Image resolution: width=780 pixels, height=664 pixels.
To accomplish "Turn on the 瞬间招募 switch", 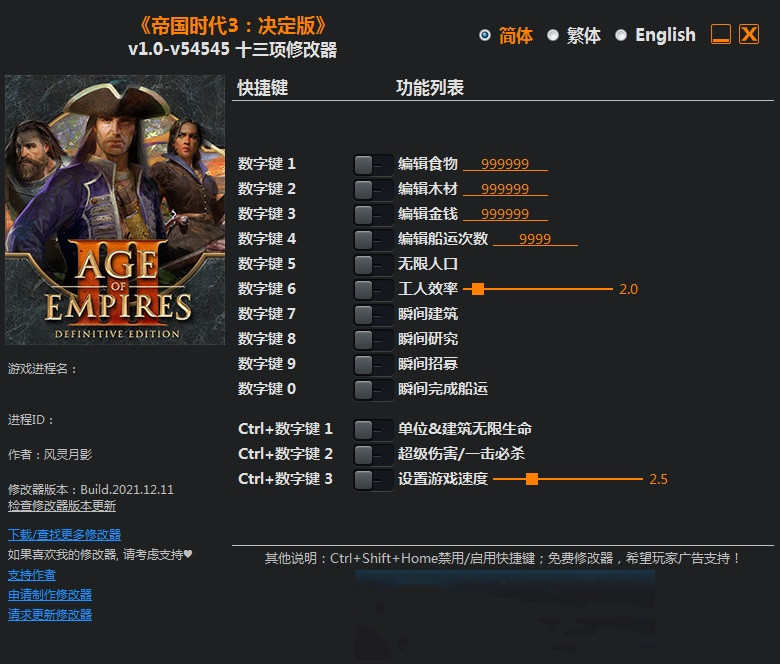I will 373,365.
